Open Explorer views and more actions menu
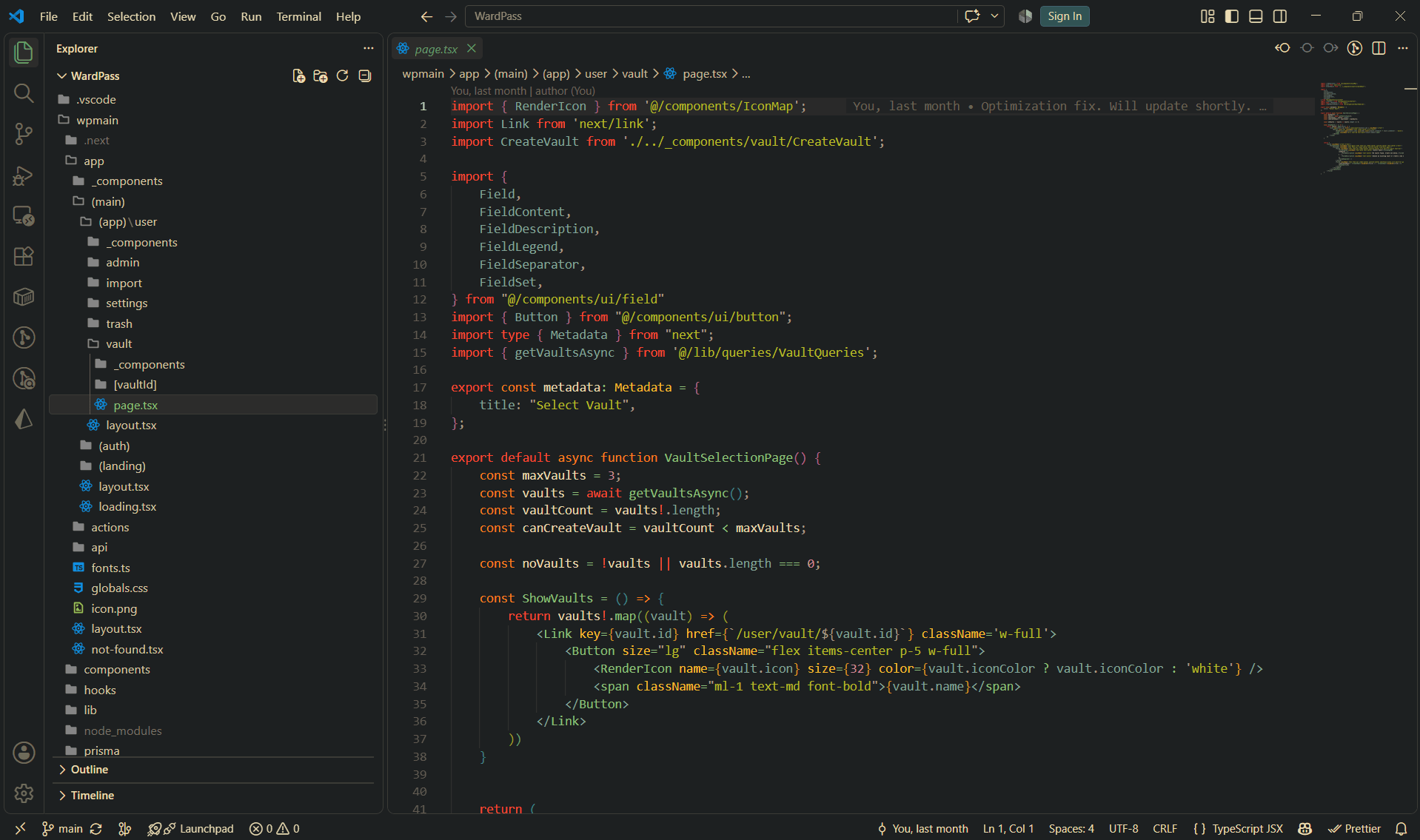This screenshot has width=1420, height=840. [369, 48]
